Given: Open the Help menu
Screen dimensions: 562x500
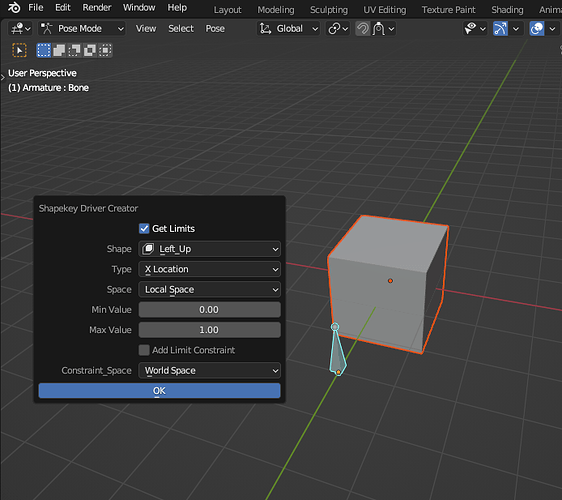Looking at the screenshot, I should click(x=177, y=8).
